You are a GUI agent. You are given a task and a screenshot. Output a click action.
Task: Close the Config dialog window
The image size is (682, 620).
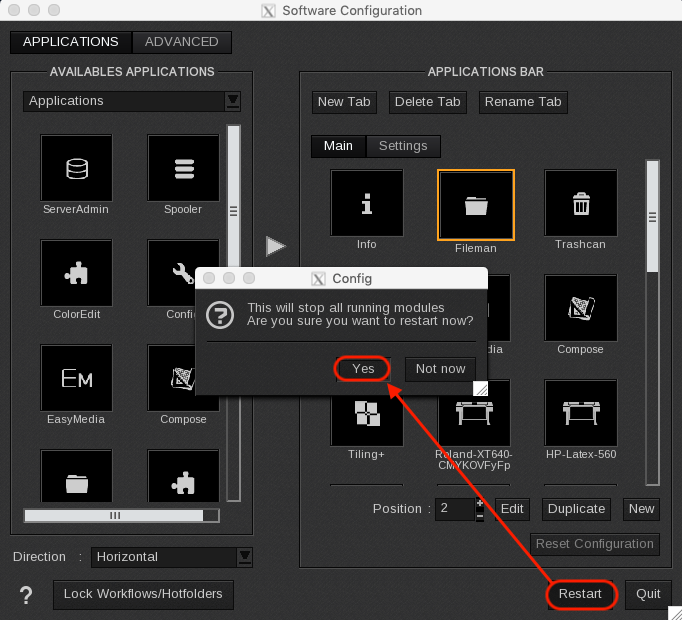[x=209, y=278]
